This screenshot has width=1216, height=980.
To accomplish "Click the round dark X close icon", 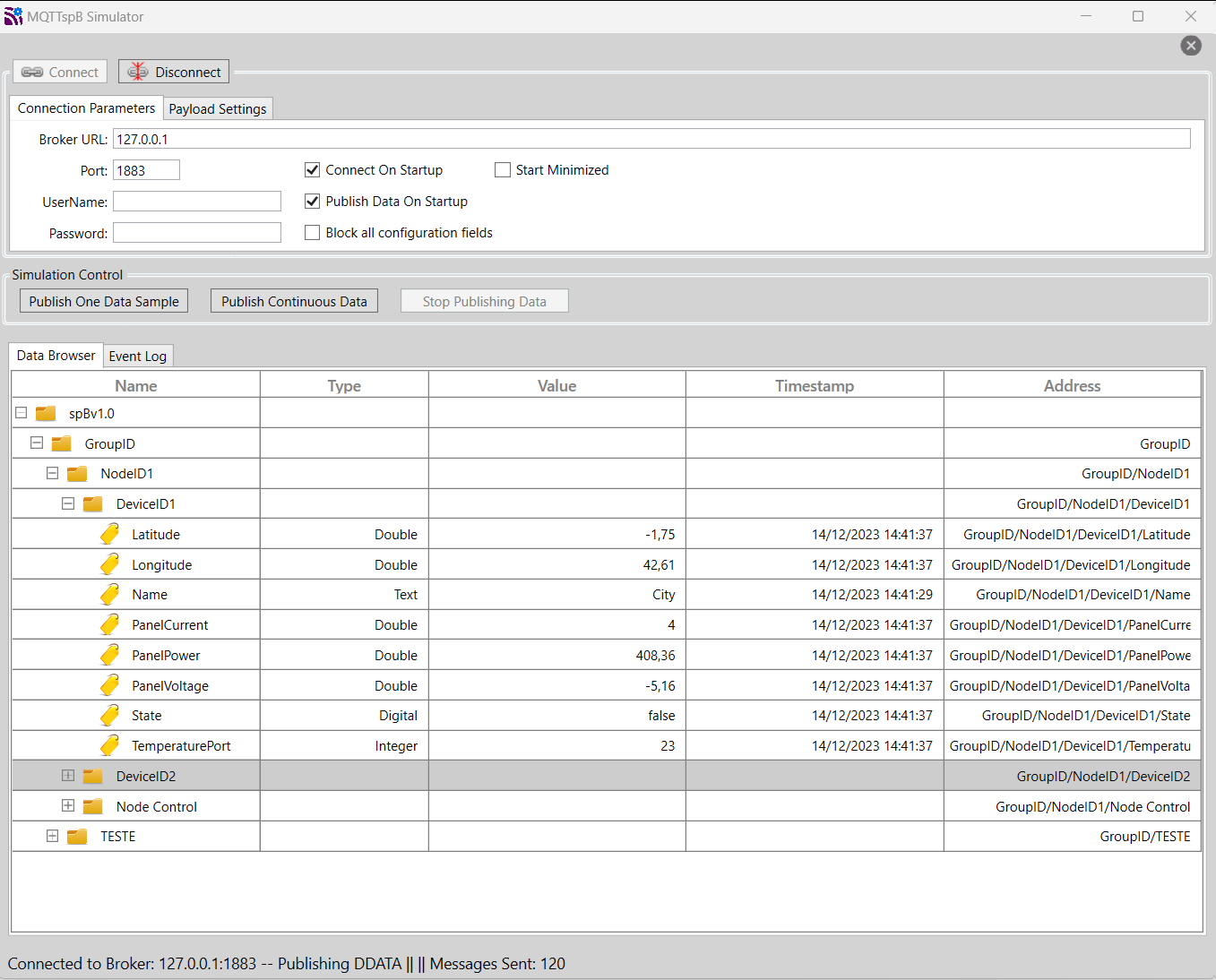I will [x=1190, y=46].
